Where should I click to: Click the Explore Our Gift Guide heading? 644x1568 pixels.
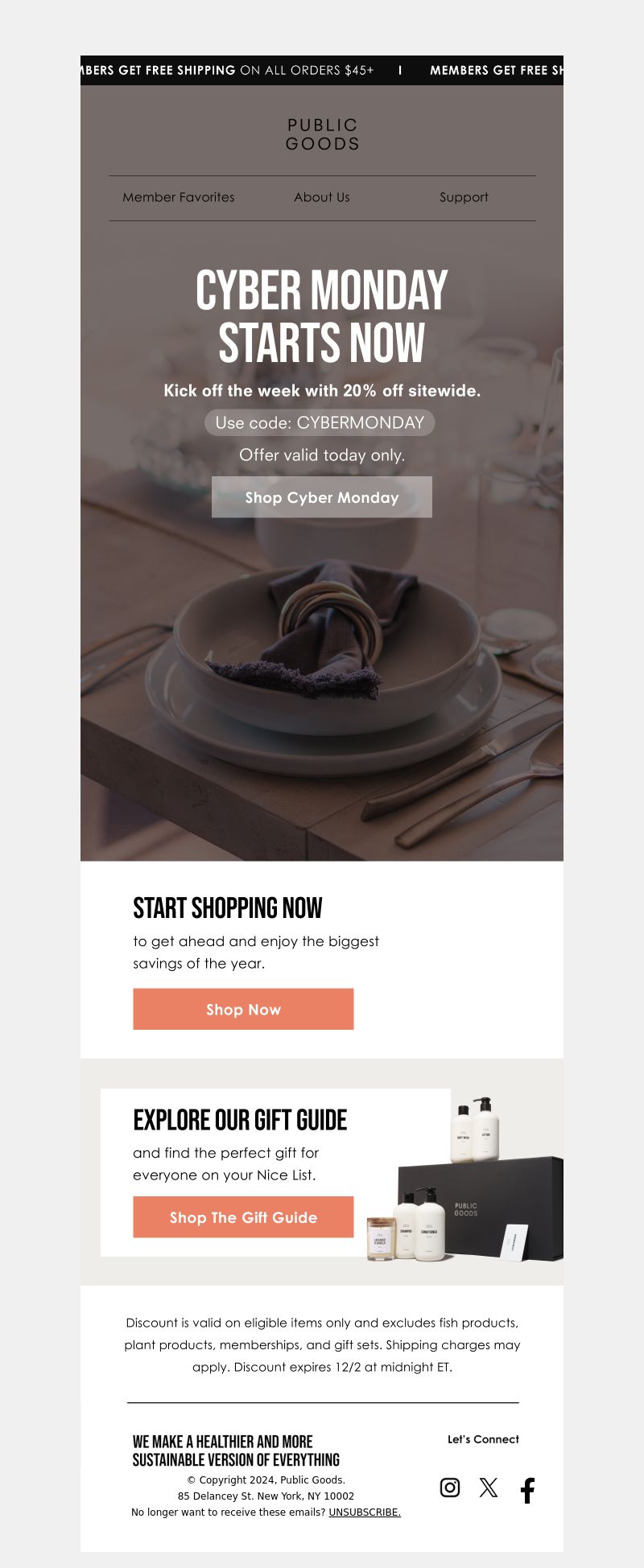pos(240,1120)
